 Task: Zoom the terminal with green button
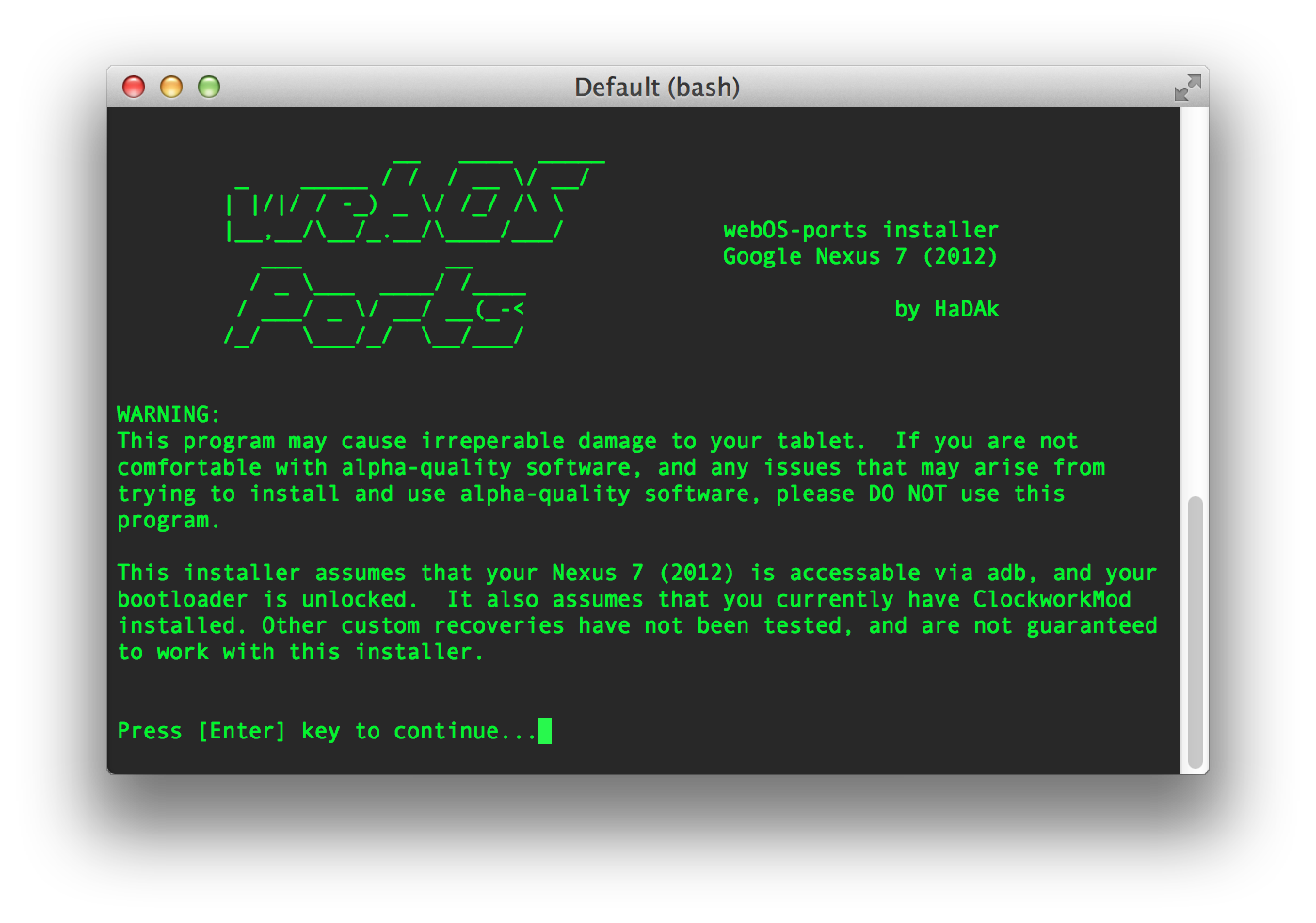pos(209,87)
